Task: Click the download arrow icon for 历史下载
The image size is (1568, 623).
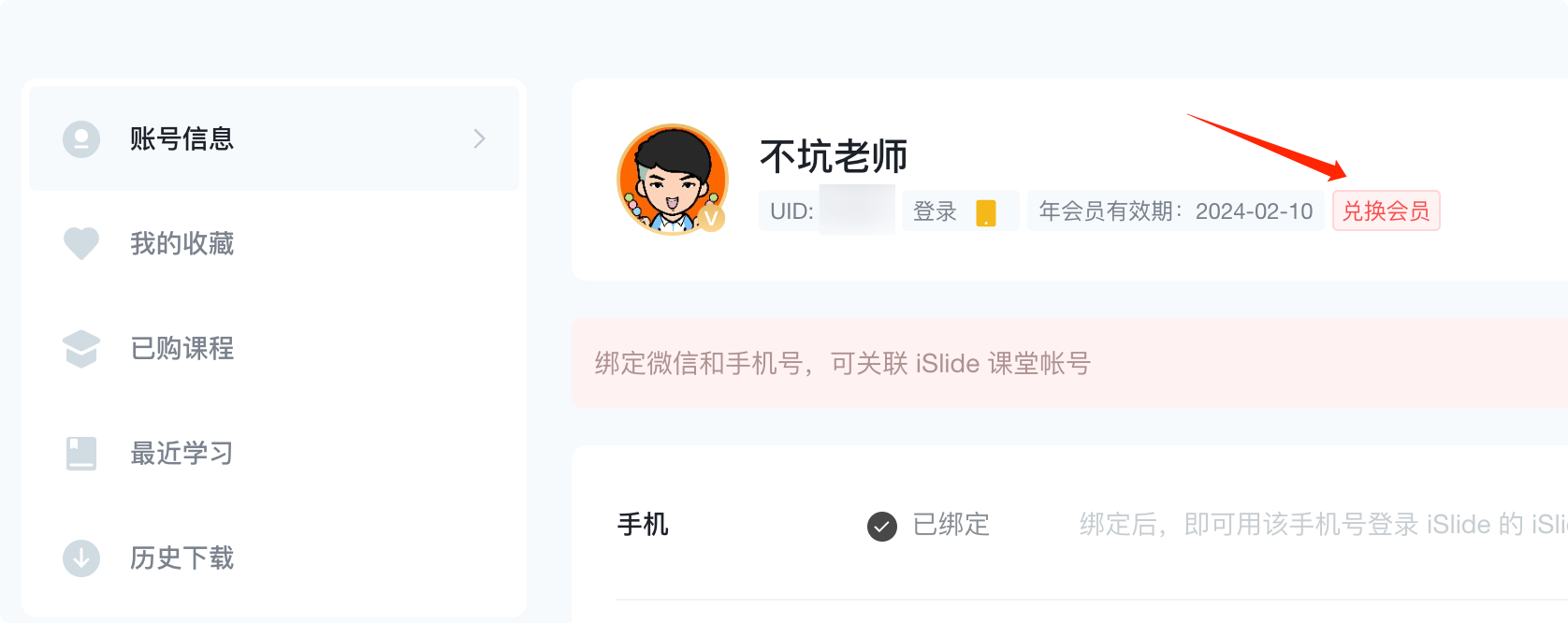Action: coord(81,558)
